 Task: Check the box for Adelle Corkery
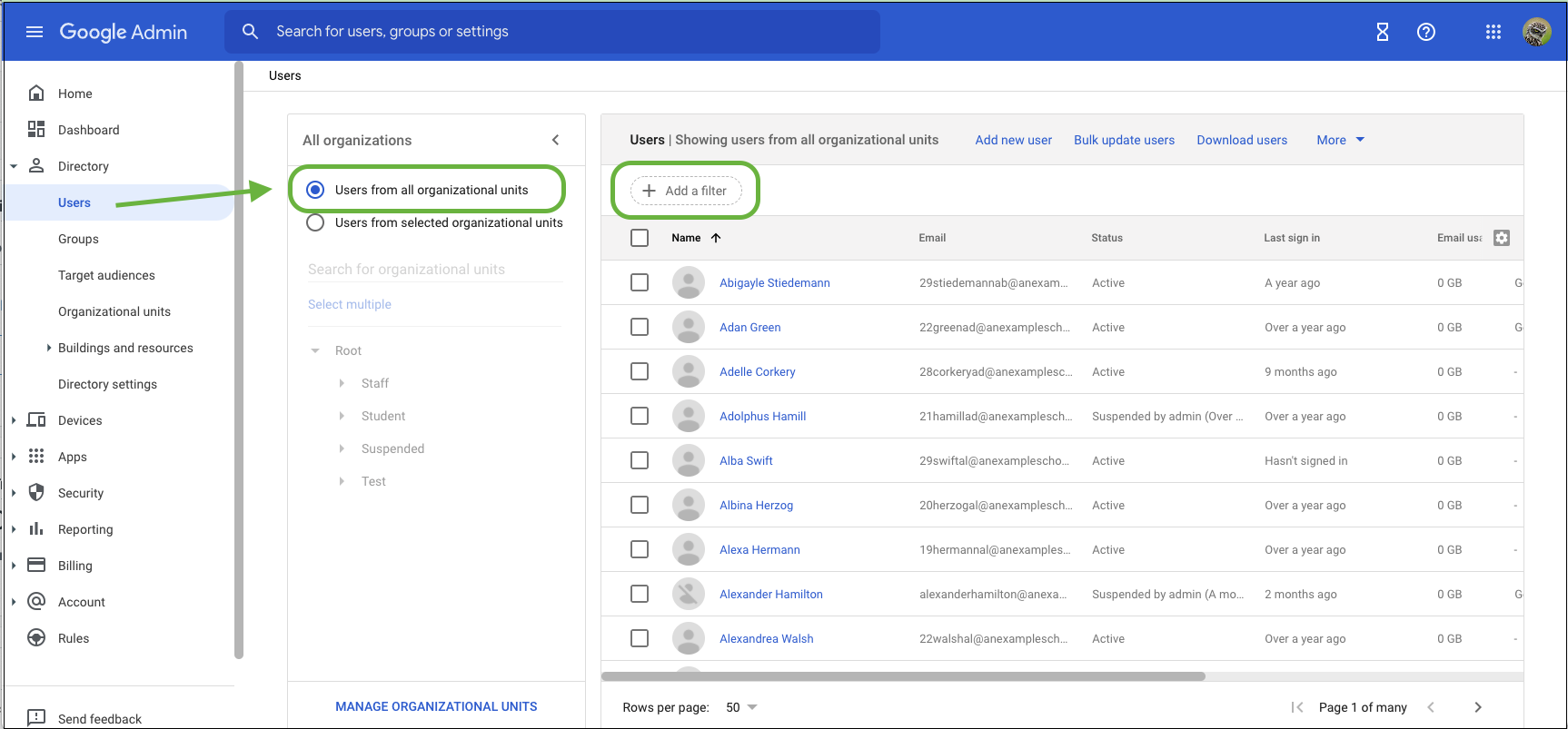click(x=640, y=371)
